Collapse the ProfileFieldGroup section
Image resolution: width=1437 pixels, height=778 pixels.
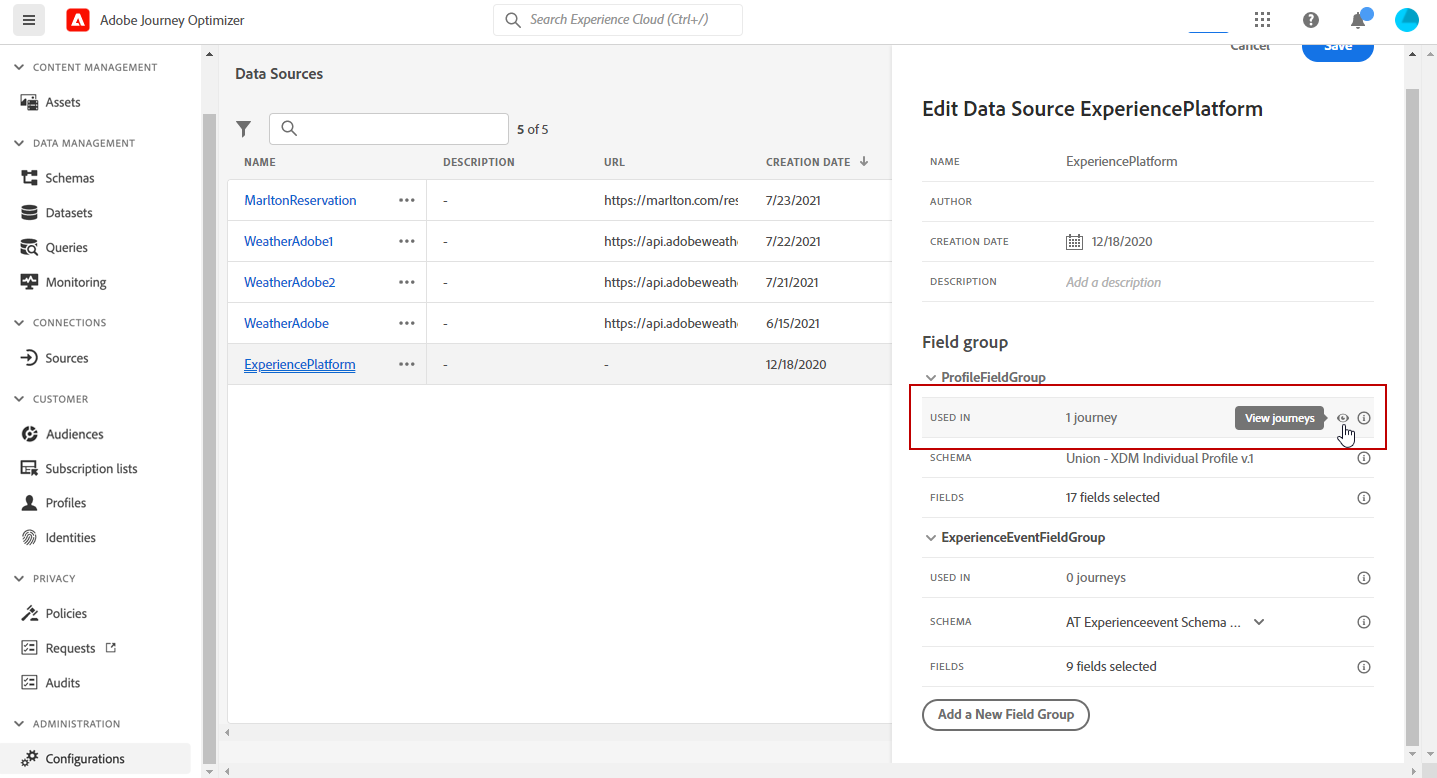click(x=931, y=378)
